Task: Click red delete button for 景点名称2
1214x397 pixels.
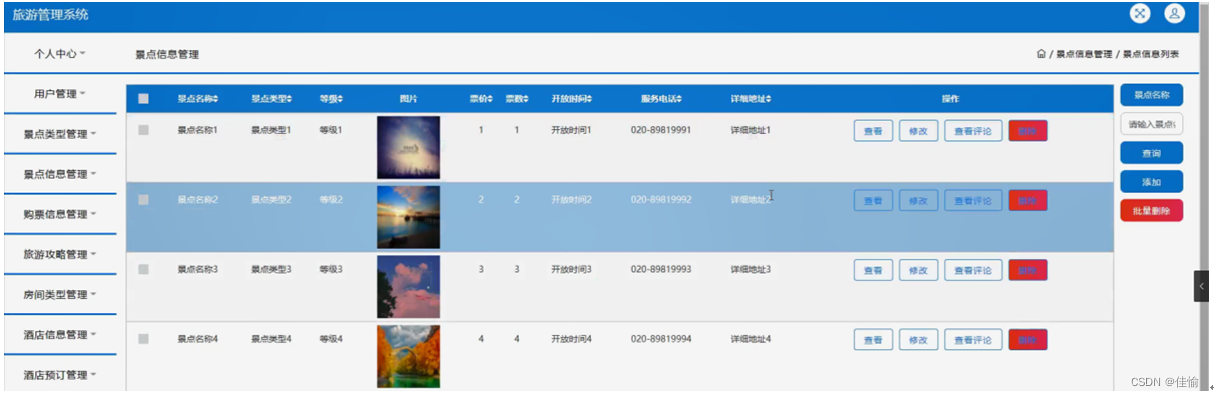Action: [1028, 201]
